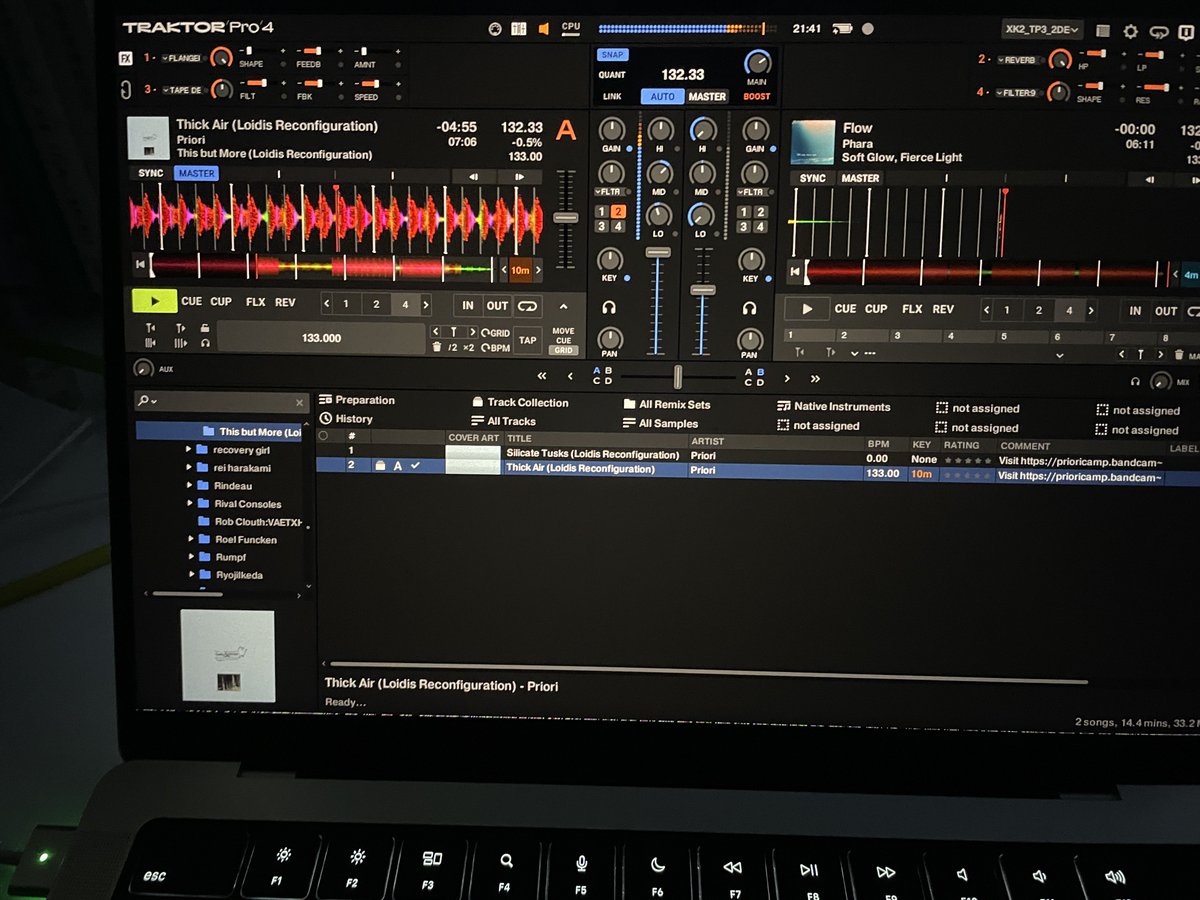Open All Samples favorite
Image resolution: width=1200 pixels, height=900 pixels.
[661, 423]
